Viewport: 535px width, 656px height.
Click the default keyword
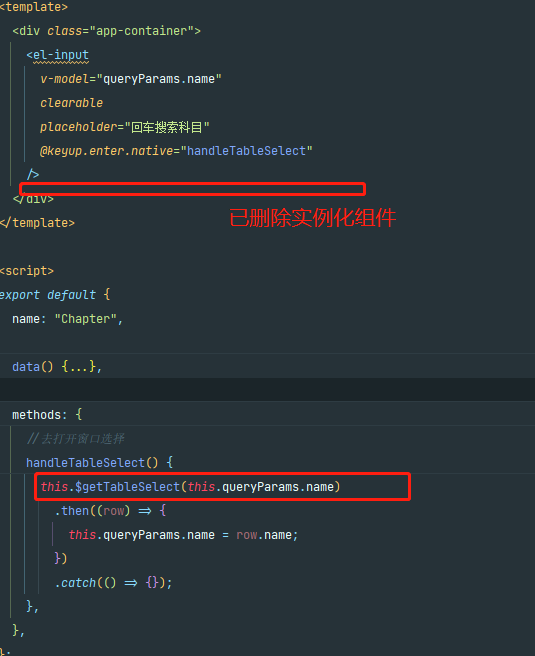point(72,295)
